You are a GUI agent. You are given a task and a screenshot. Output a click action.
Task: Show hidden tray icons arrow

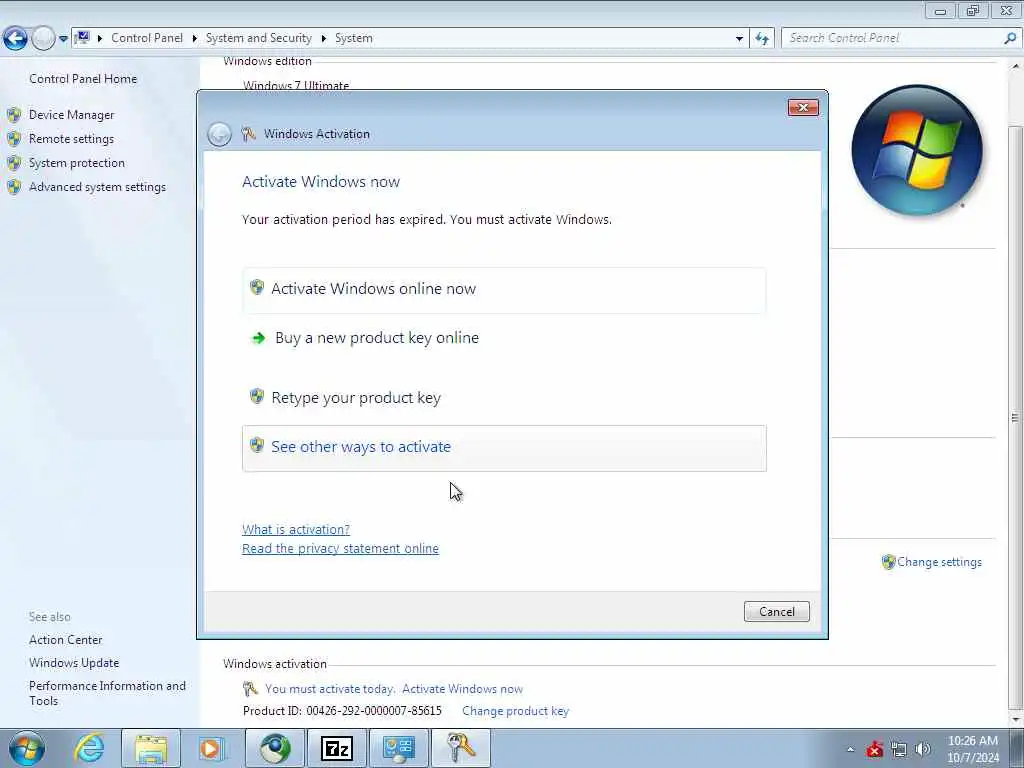click(x=850, y=750)
